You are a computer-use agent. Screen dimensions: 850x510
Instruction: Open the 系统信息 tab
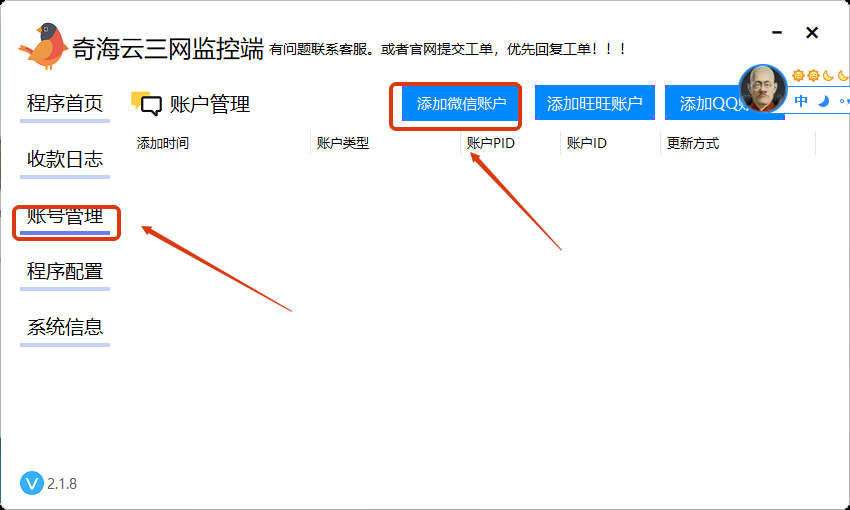coord(65,327)
